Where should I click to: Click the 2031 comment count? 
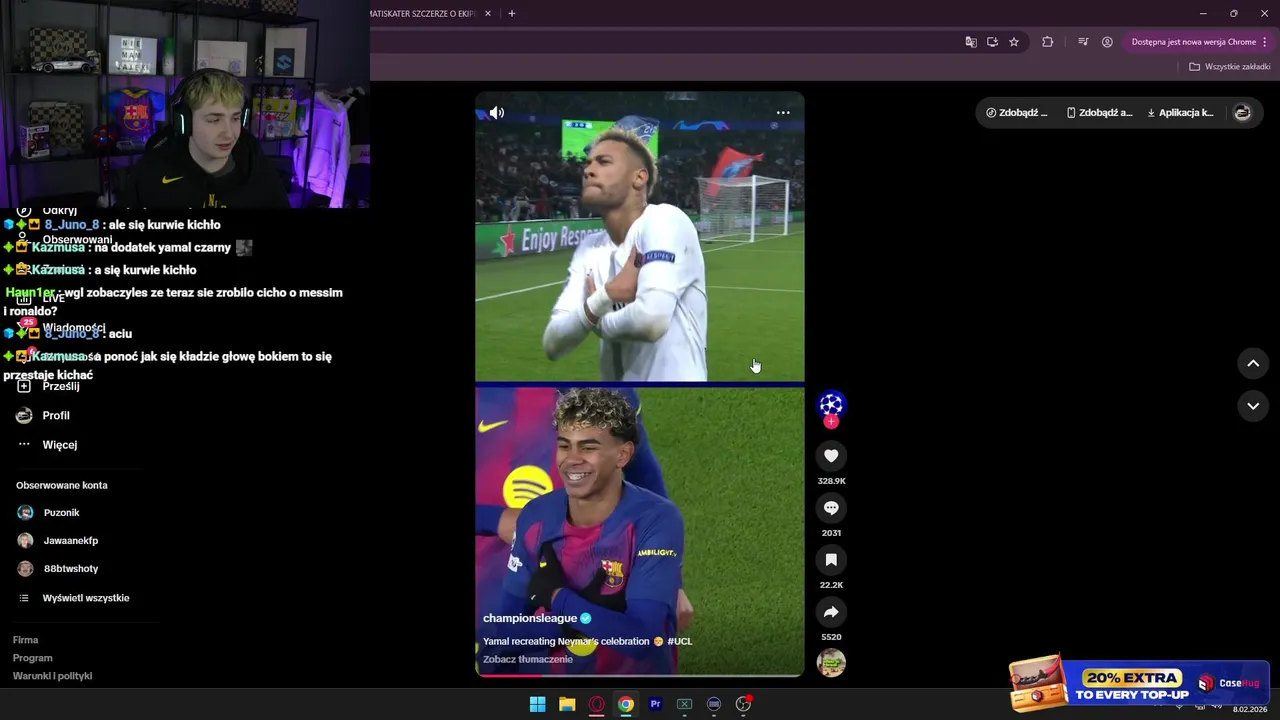coord(831,533)
